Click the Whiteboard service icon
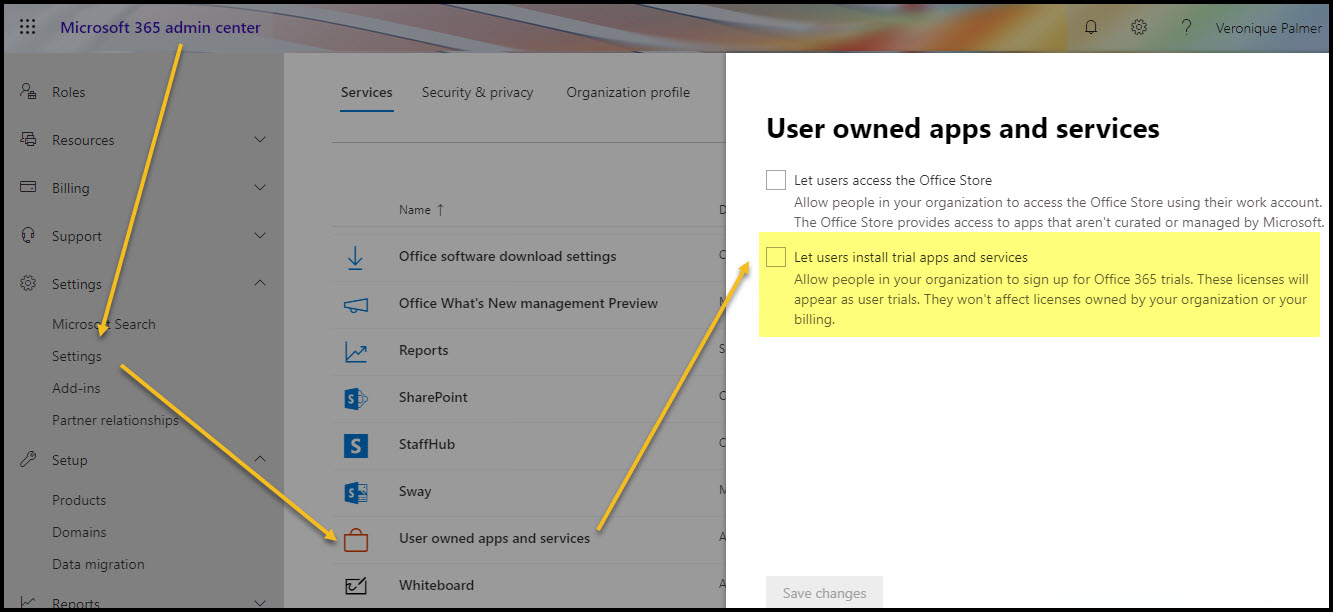Image resolution: width=1333 pixels, height=612 pixels. [x=355, y=585]
